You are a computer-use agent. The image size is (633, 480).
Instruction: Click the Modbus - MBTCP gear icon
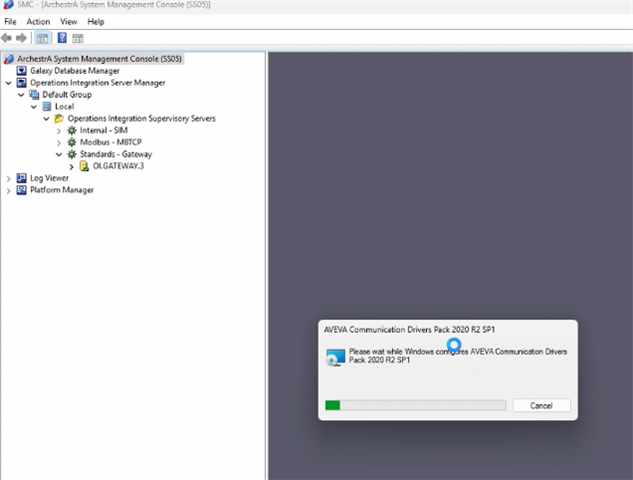72,142
